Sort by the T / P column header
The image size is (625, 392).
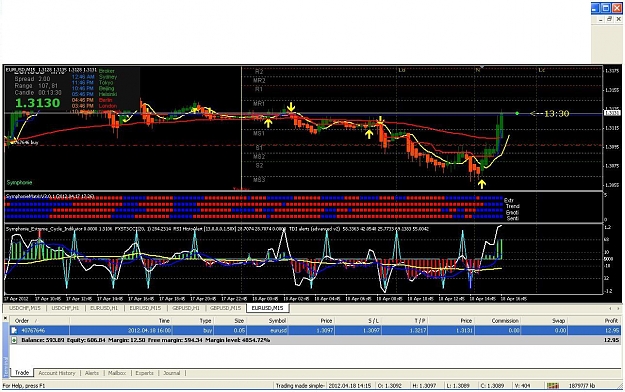click(x=405, y=321)
